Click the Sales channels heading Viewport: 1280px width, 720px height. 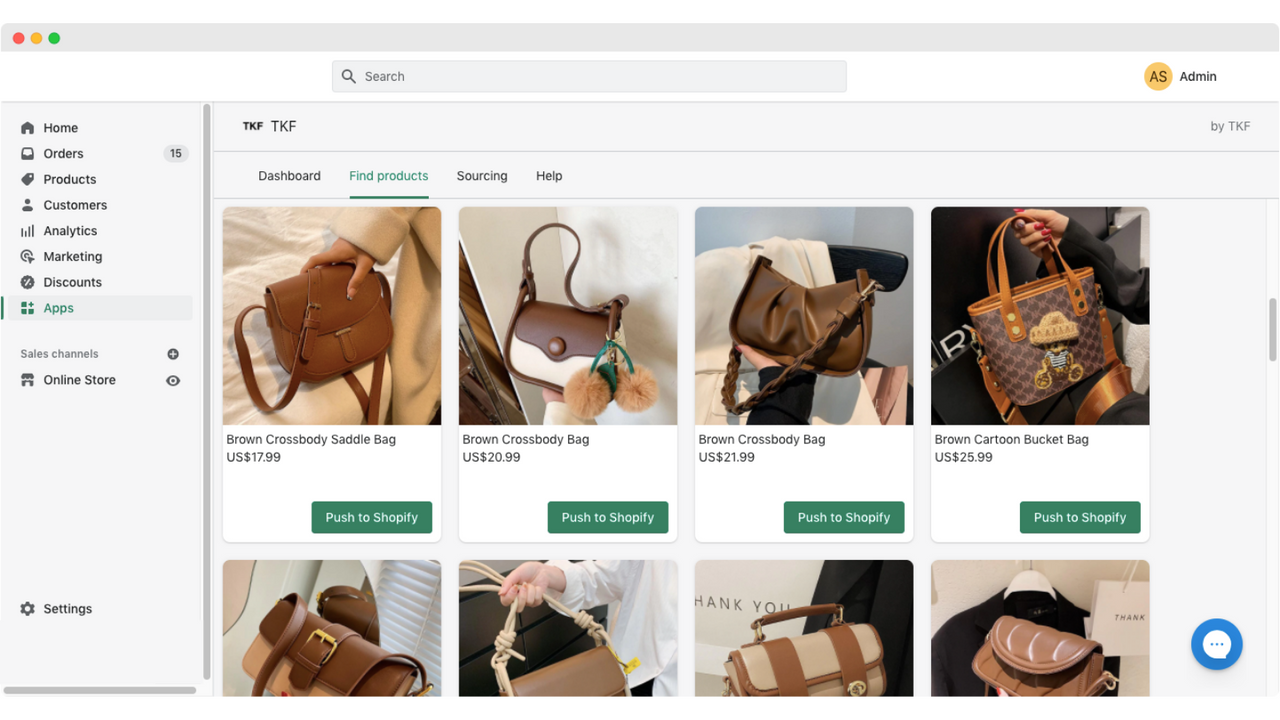point(59,354)
